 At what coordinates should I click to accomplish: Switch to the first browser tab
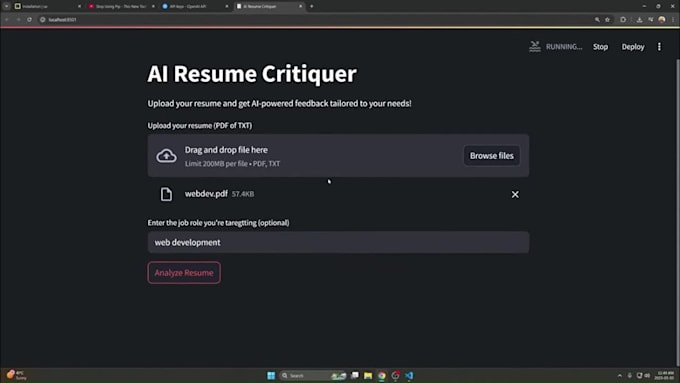pos(47,7)
